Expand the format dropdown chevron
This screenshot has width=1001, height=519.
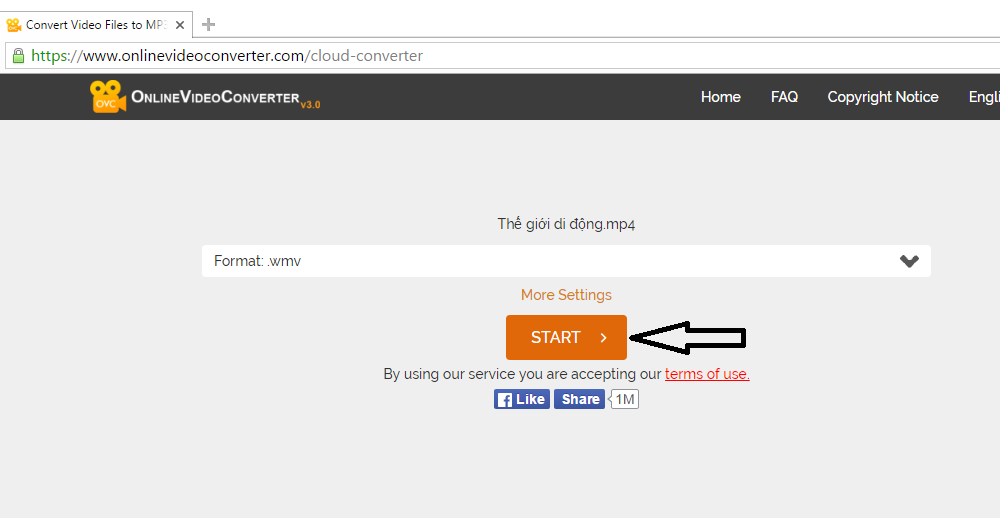click(909, 261)
